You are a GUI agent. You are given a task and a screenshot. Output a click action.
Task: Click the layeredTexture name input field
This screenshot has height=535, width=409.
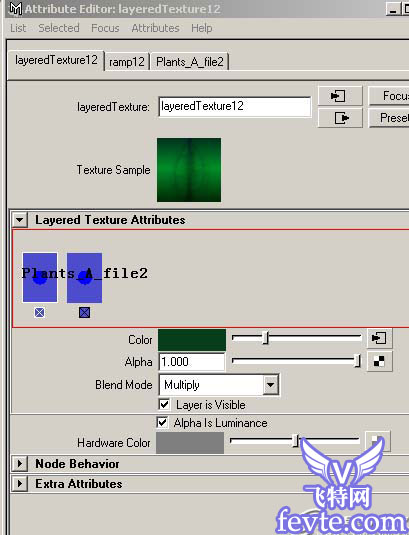235,107
